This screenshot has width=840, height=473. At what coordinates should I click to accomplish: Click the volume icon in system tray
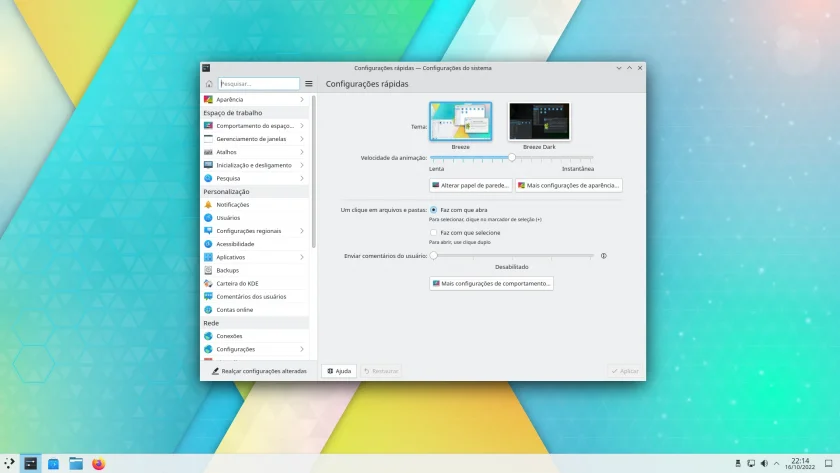[x=764, y=463]
